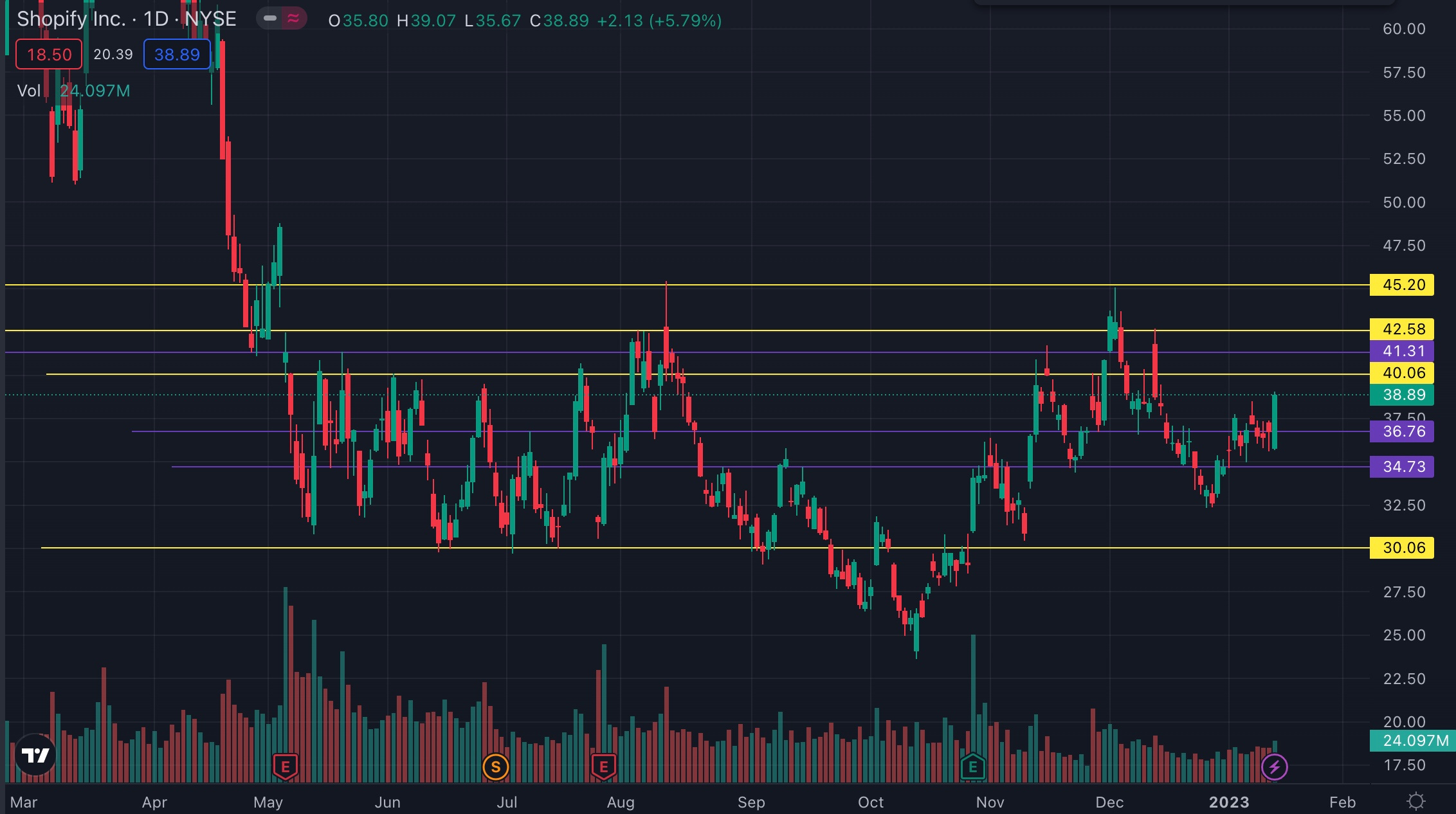This screenshot has height=814, width=1456.
Task: Select the 36.76 purple price line label
Action: [x=1402, y=431]
